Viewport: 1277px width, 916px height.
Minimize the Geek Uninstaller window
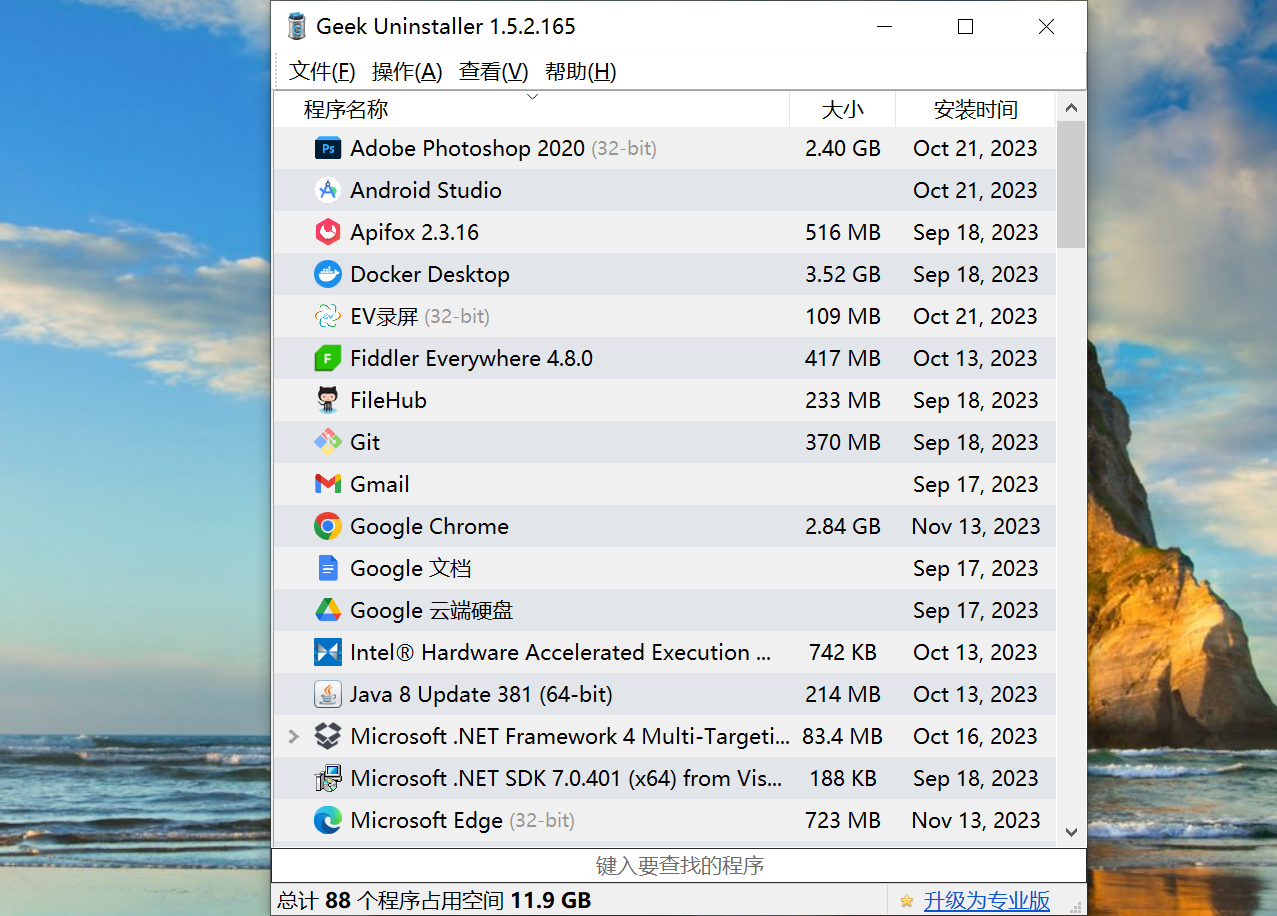tap(884, 27)
